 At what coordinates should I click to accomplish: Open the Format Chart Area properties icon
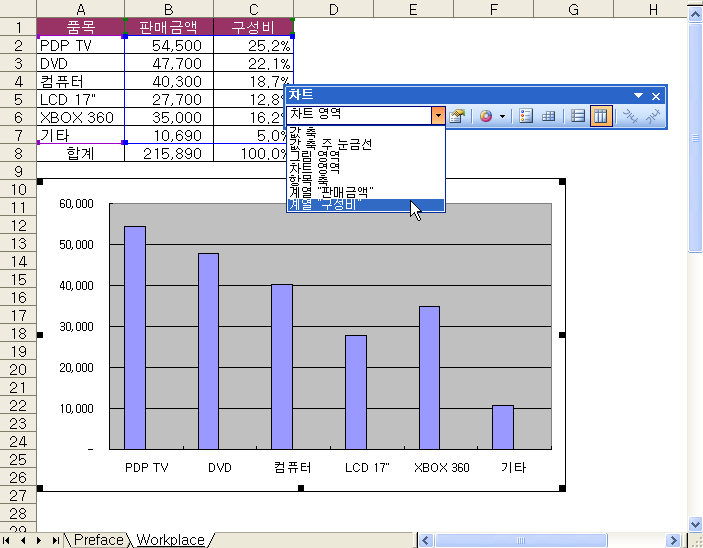(x=457, y=117)
